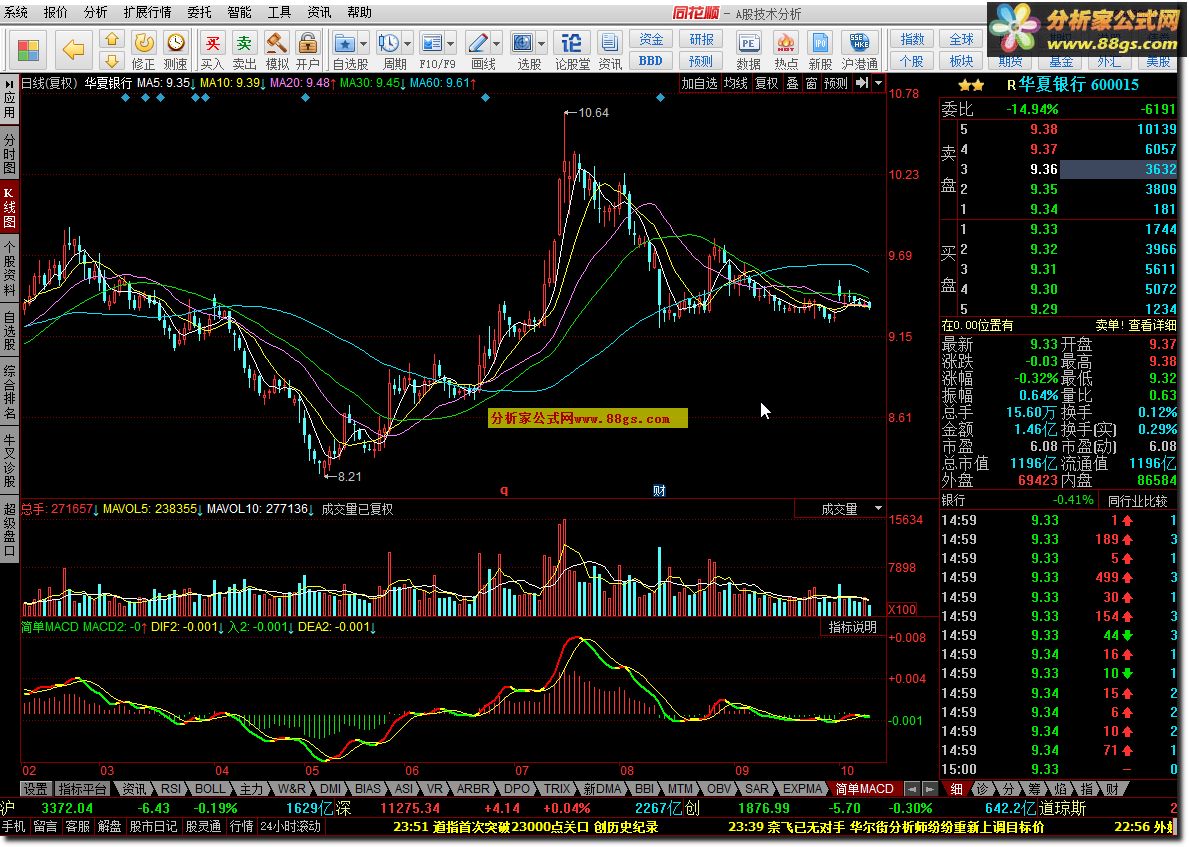Image resolution: width=1189 pixels, height=847 pixels.
Task: Open the 资讯 news icon in toolbar
Action: coord(610,51)
